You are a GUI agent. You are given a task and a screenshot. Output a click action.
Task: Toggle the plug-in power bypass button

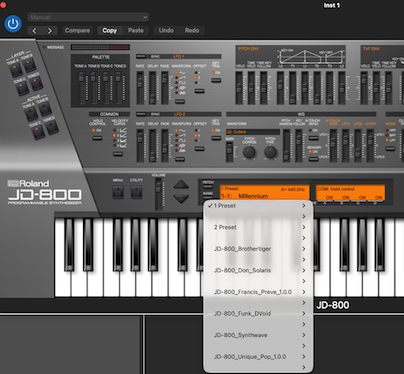click(x=13, y=24)
